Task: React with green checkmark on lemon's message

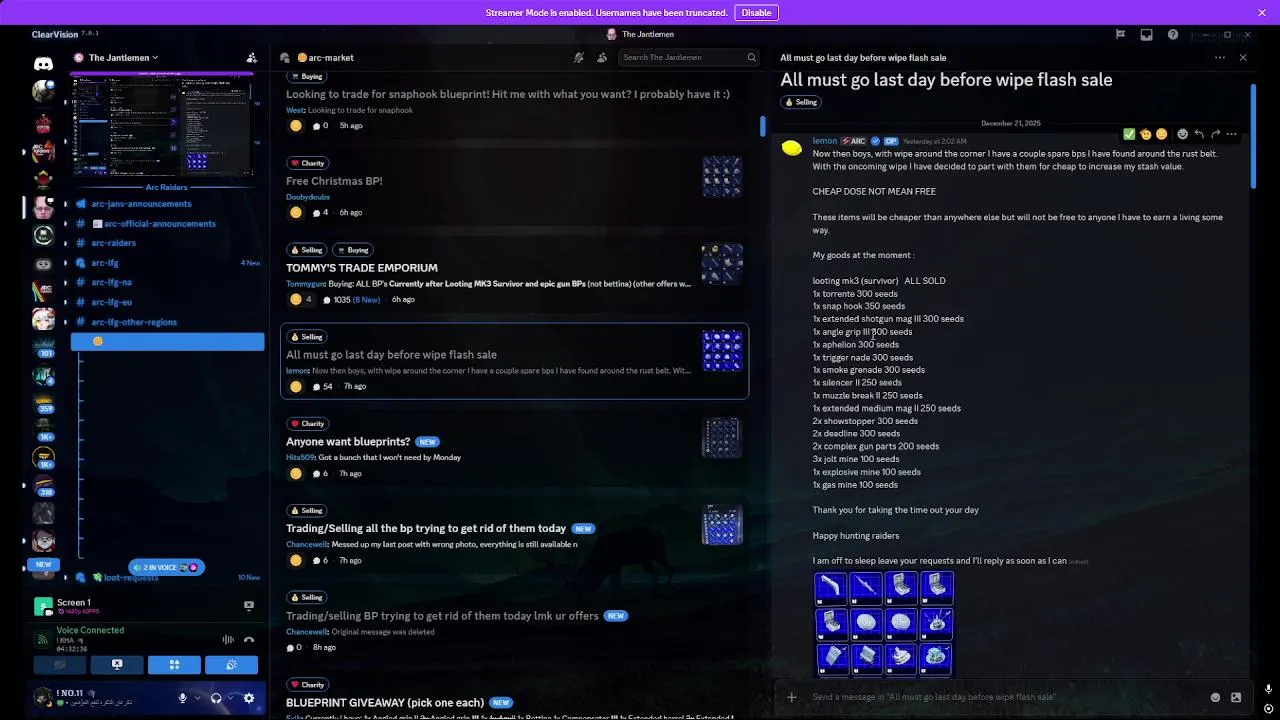Action: 1129,134
